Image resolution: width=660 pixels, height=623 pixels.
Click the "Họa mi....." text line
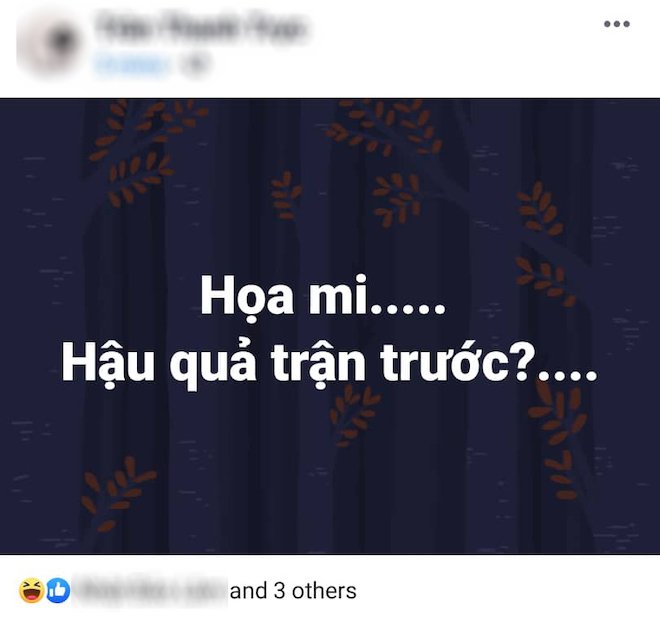323,297
